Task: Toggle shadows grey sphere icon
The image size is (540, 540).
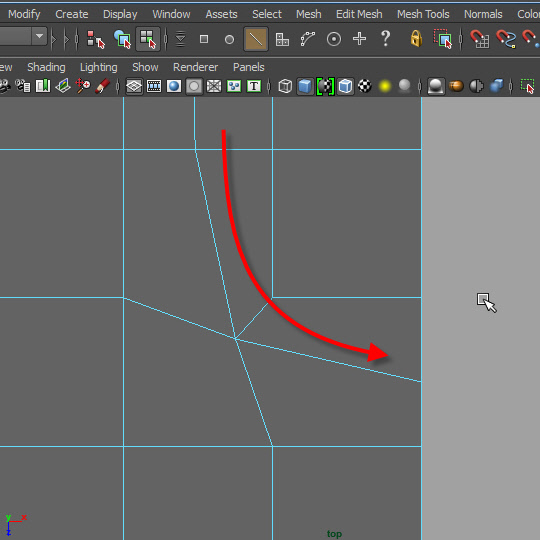Action: coord(405,86)
